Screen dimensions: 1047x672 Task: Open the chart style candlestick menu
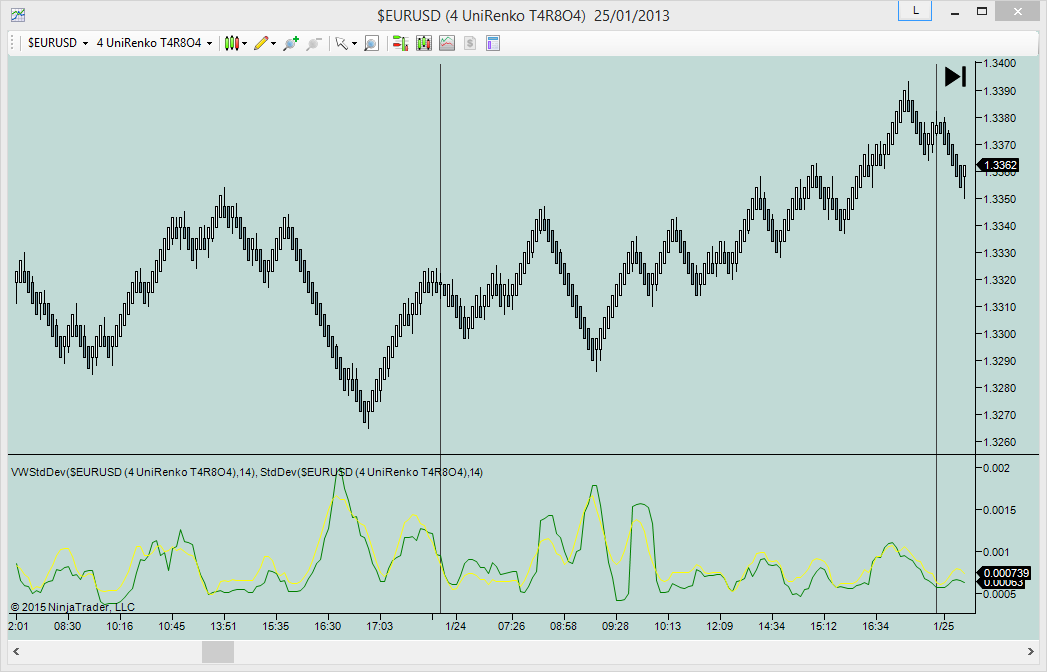(236, 43)
